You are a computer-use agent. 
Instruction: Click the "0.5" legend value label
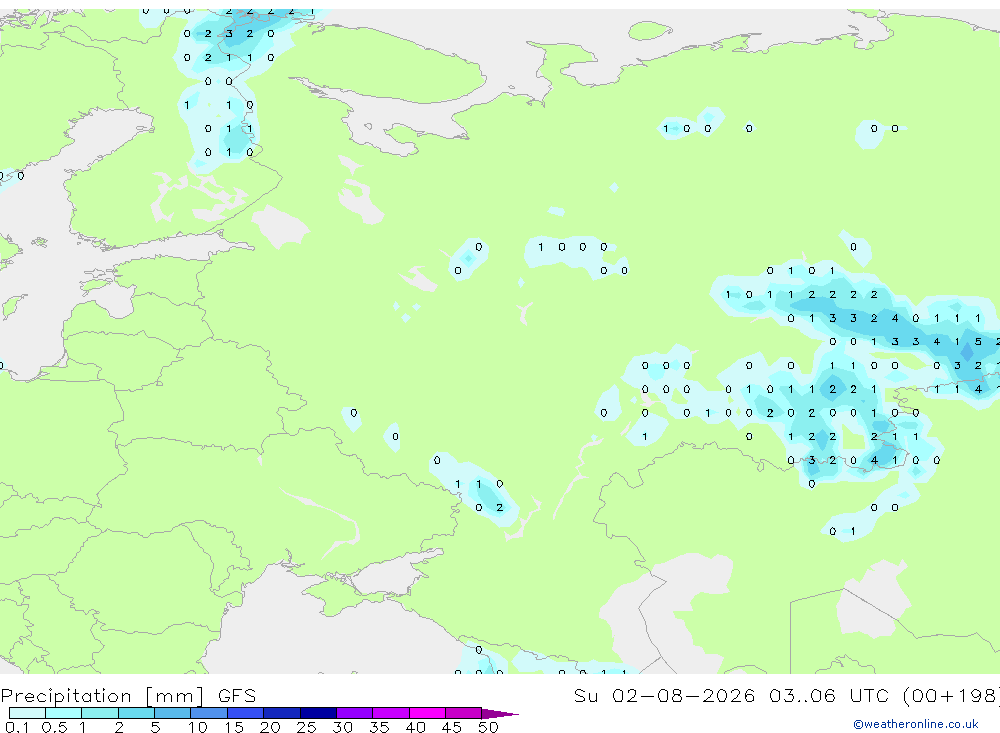tap(54, 727)
